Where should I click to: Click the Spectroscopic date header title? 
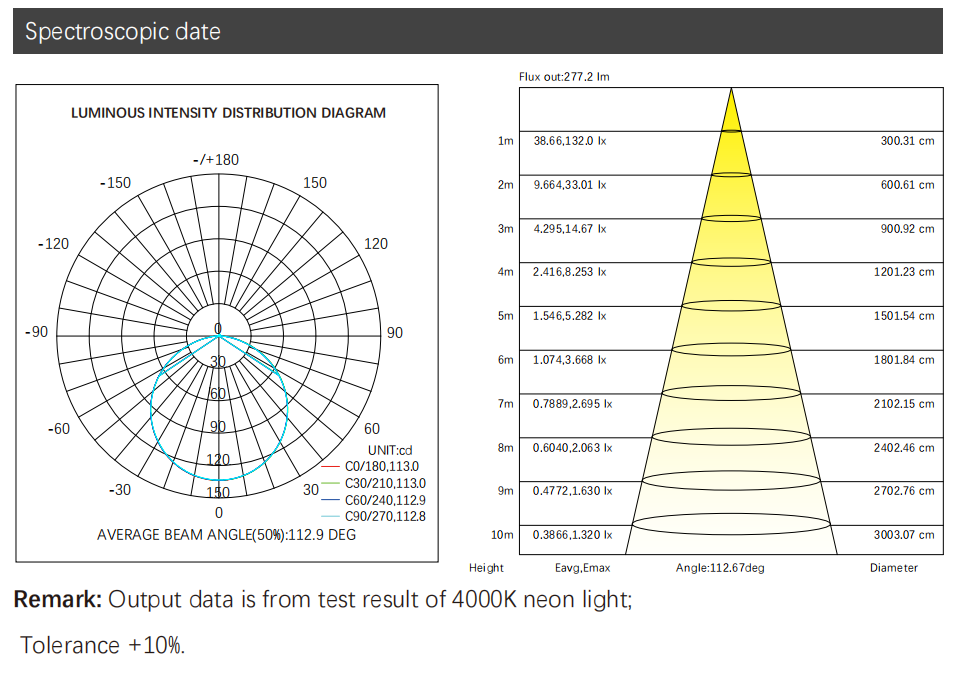[122, 31]
